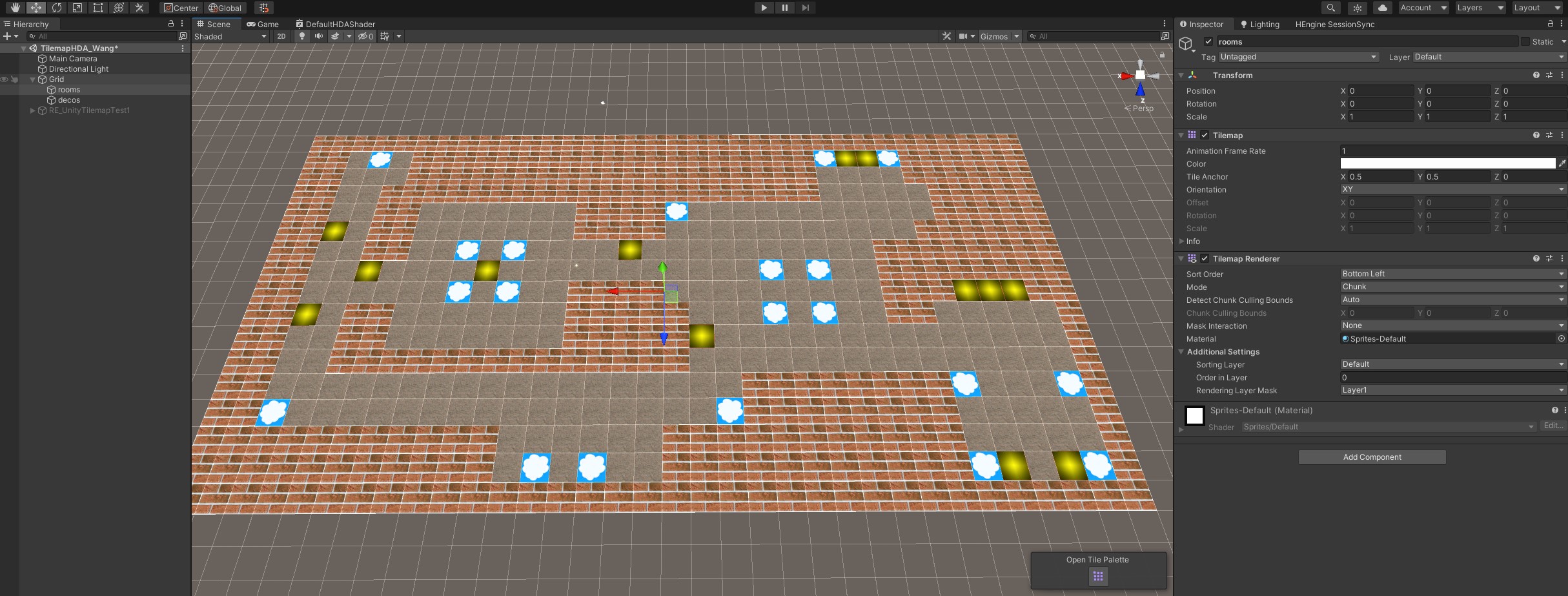Open the Shaded draw mode dropdown
Viewport: 1568px width, 596px height.
click(230, 36)
